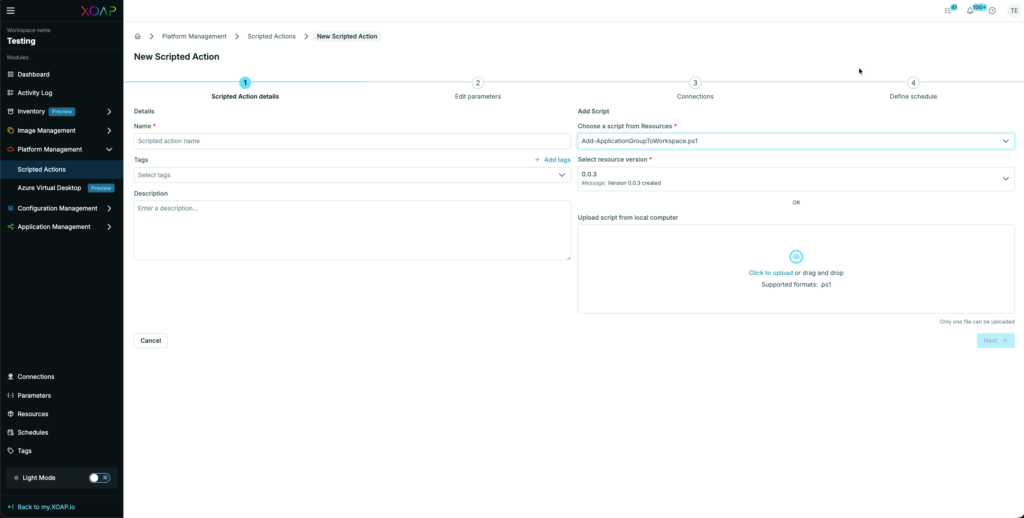Image resolution: width=1024 pixels, height=518 pixels.
Task: Click the Add tags link
Action: [553, 160]
